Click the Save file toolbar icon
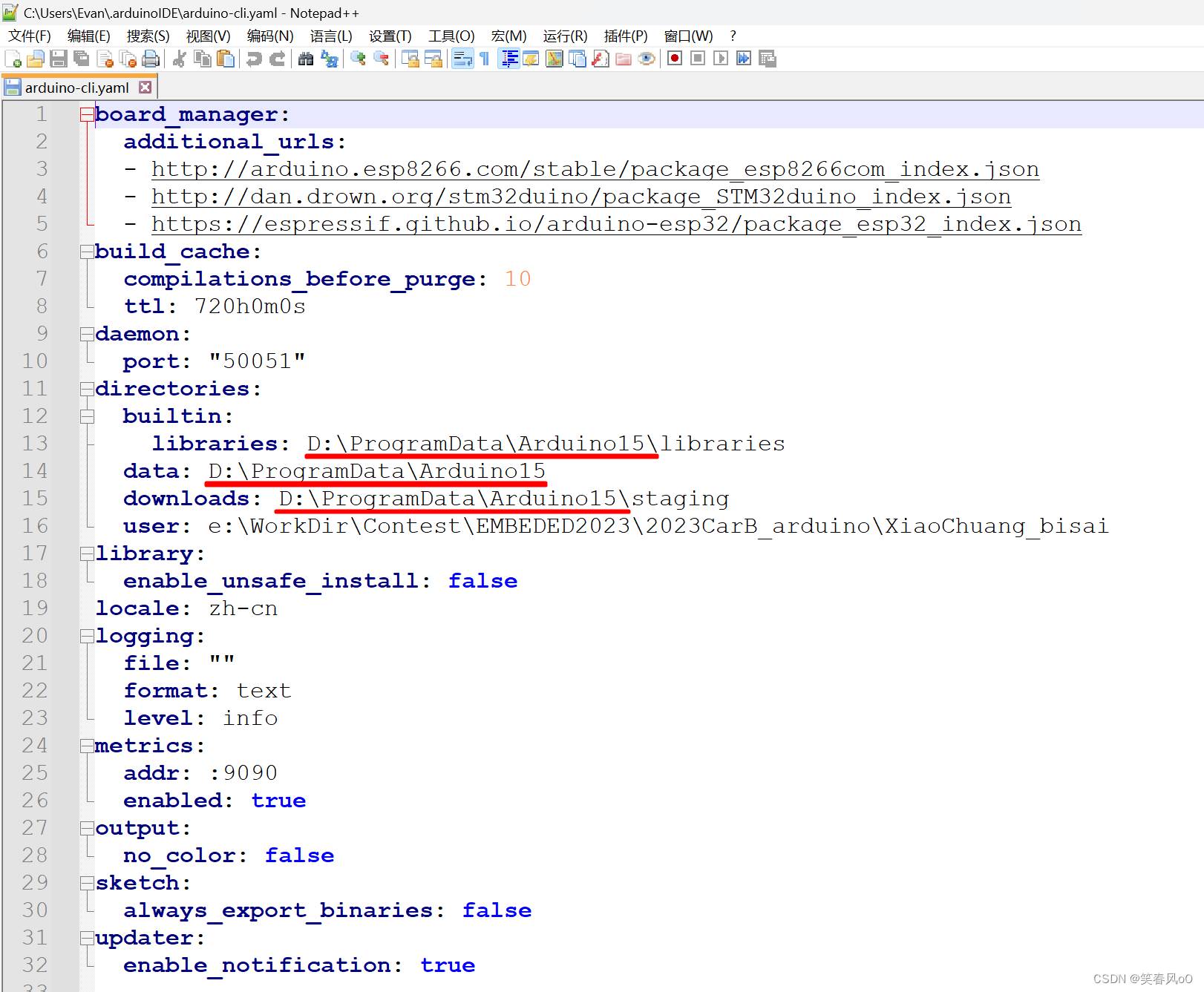This screenshot has width=1204, height=992. (x=58, y=59)
